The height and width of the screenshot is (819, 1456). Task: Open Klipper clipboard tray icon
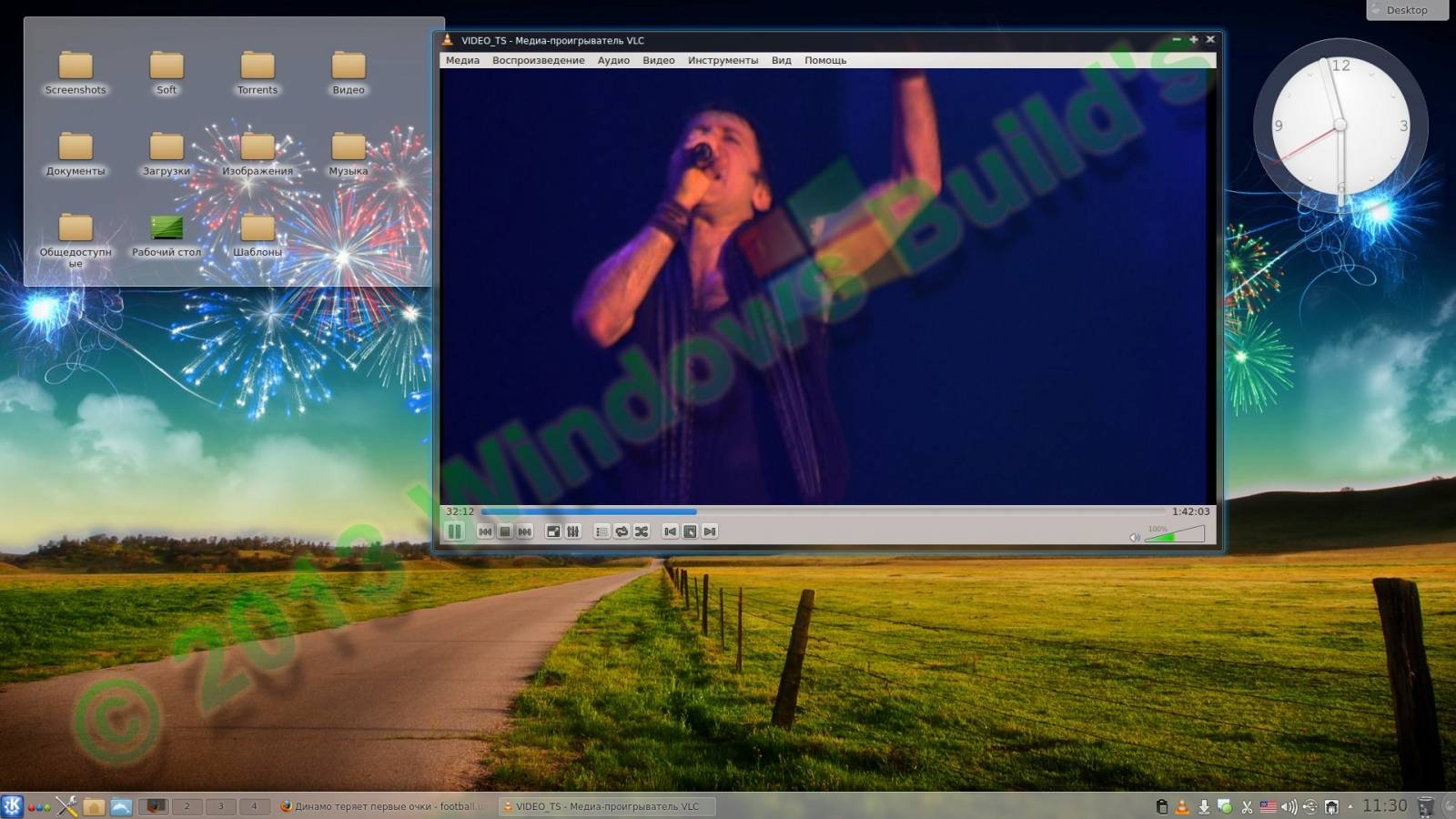(x=1162, y=806)
